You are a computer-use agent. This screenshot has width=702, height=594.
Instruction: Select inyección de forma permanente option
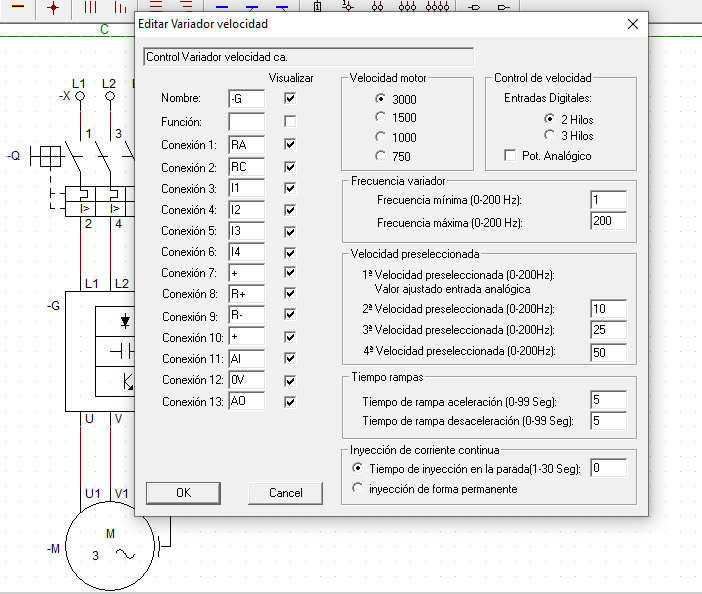pos(358,489)
